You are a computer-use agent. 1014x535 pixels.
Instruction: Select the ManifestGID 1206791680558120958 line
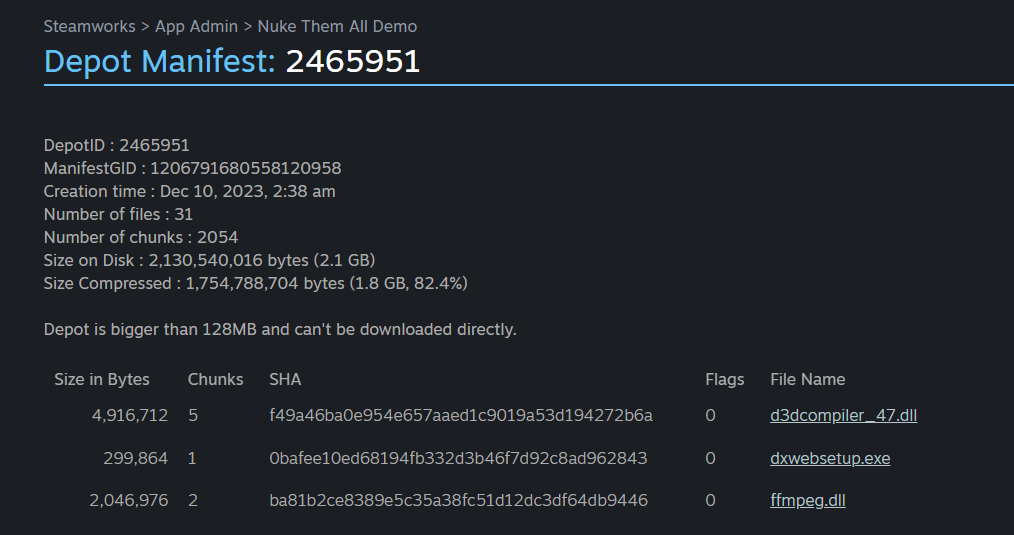coord(192,168)
